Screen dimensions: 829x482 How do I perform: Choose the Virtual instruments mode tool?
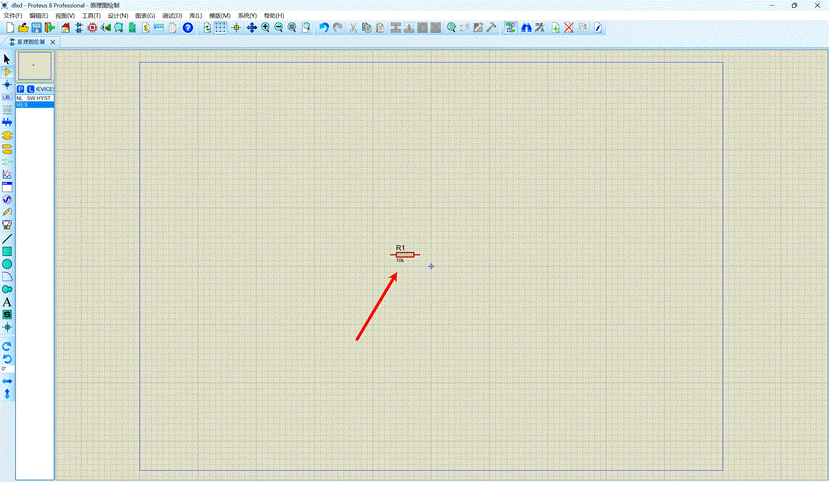point(7,225)
